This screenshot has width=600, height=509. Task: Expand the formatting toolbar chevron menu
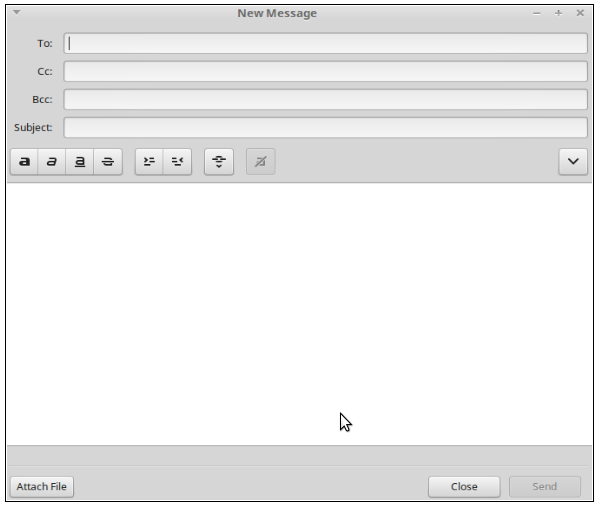(573, 162)
